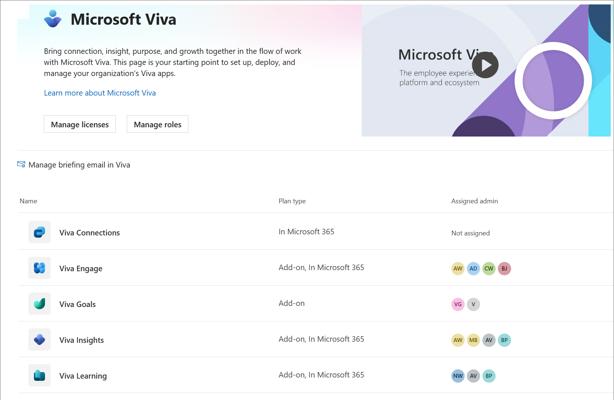Click the AV admin avatar for Viva Insights
The width and height of the screenshot is (614, 400).
[489, 340]
